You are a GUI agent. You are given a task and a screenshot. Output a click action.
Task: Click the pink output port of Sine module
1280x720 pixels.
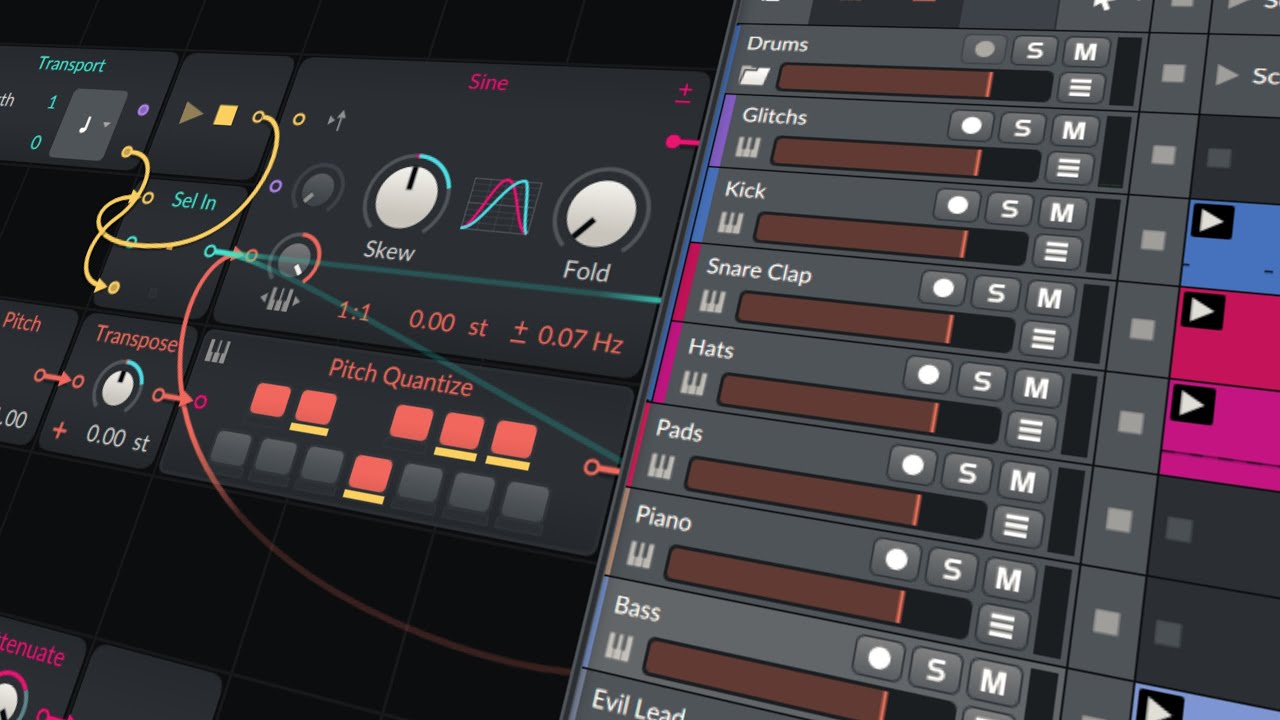(x=675, y=141)
